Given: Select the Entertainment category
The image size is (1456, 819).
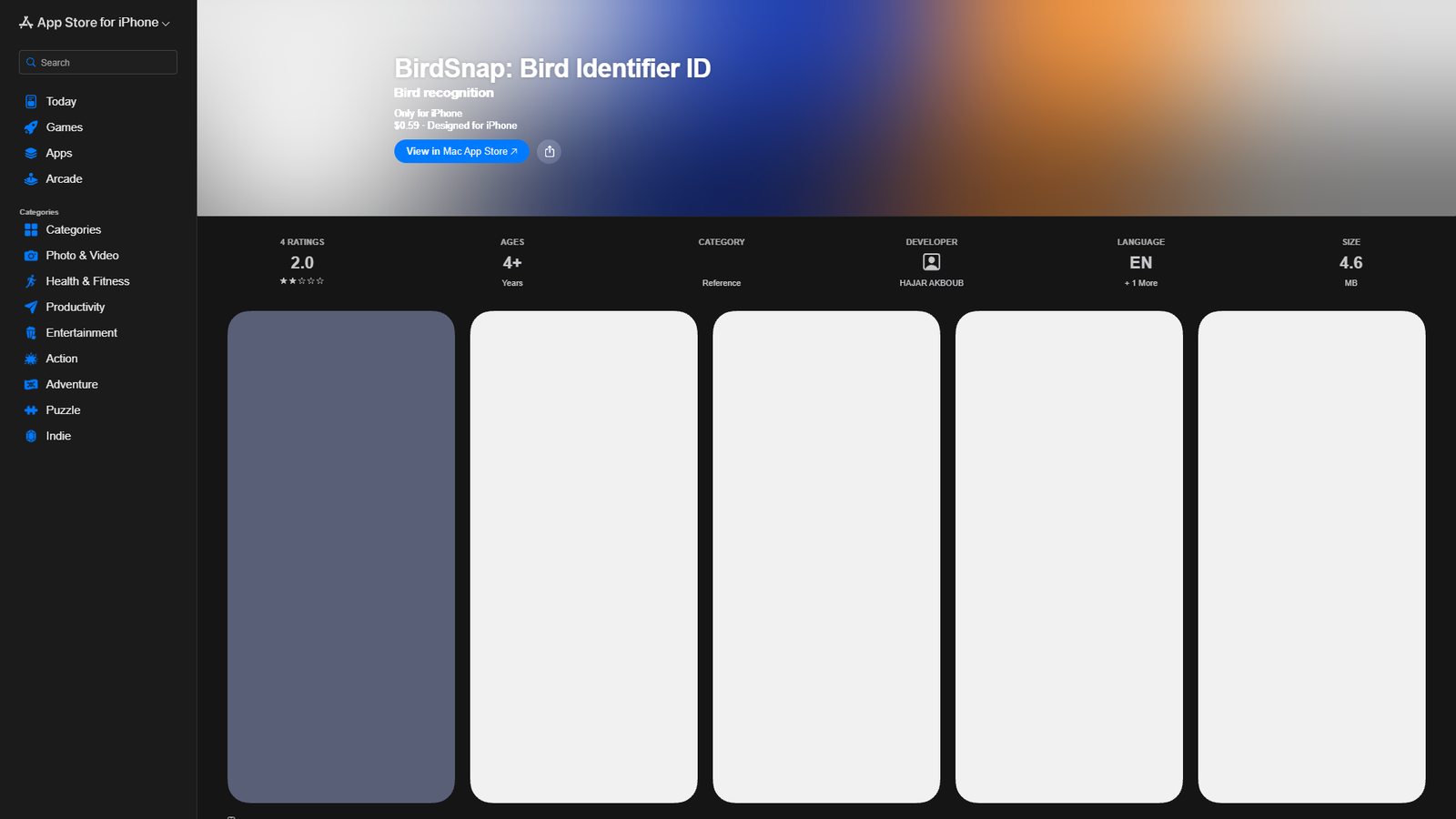Looking at the screenshot, I should pos(82,333).
